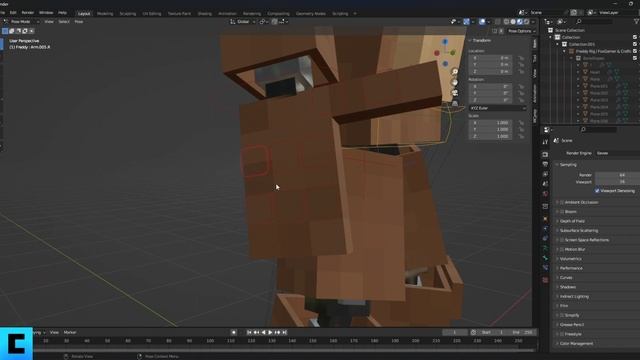Enable Freestyle checkbox
Image resolution: width=640 pixels, height=360 pixels.
coord(562,334)
